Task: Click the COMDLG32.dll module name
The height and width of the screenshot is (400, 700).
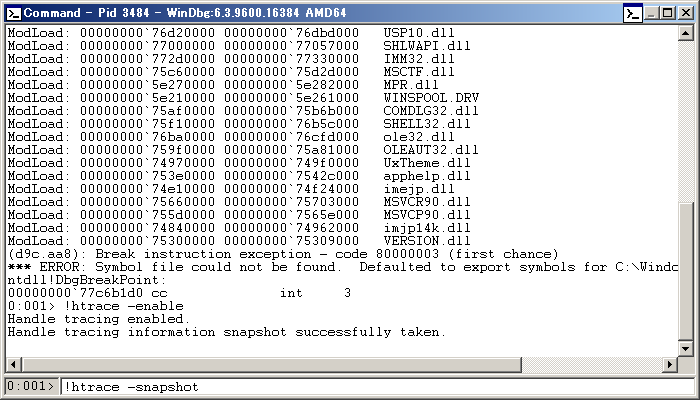Action: point(431,111)
